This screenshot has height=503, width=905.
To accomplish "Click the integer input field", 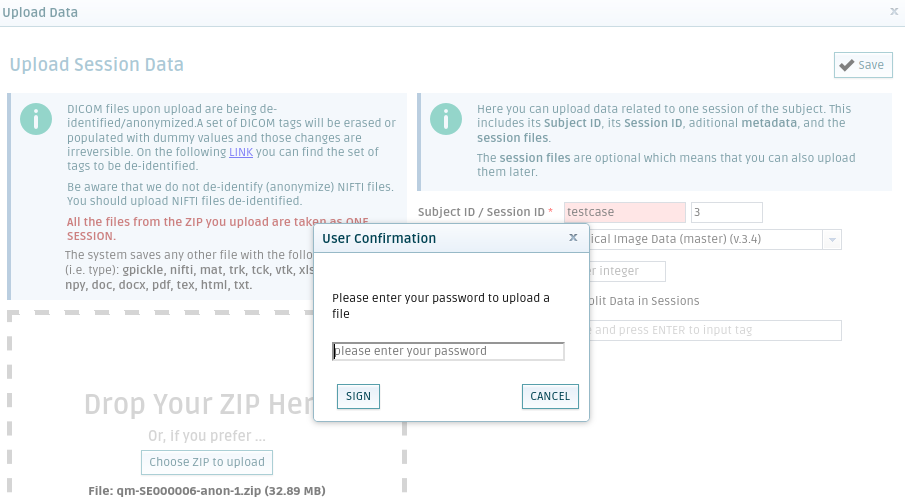I will tap(627, 271).
